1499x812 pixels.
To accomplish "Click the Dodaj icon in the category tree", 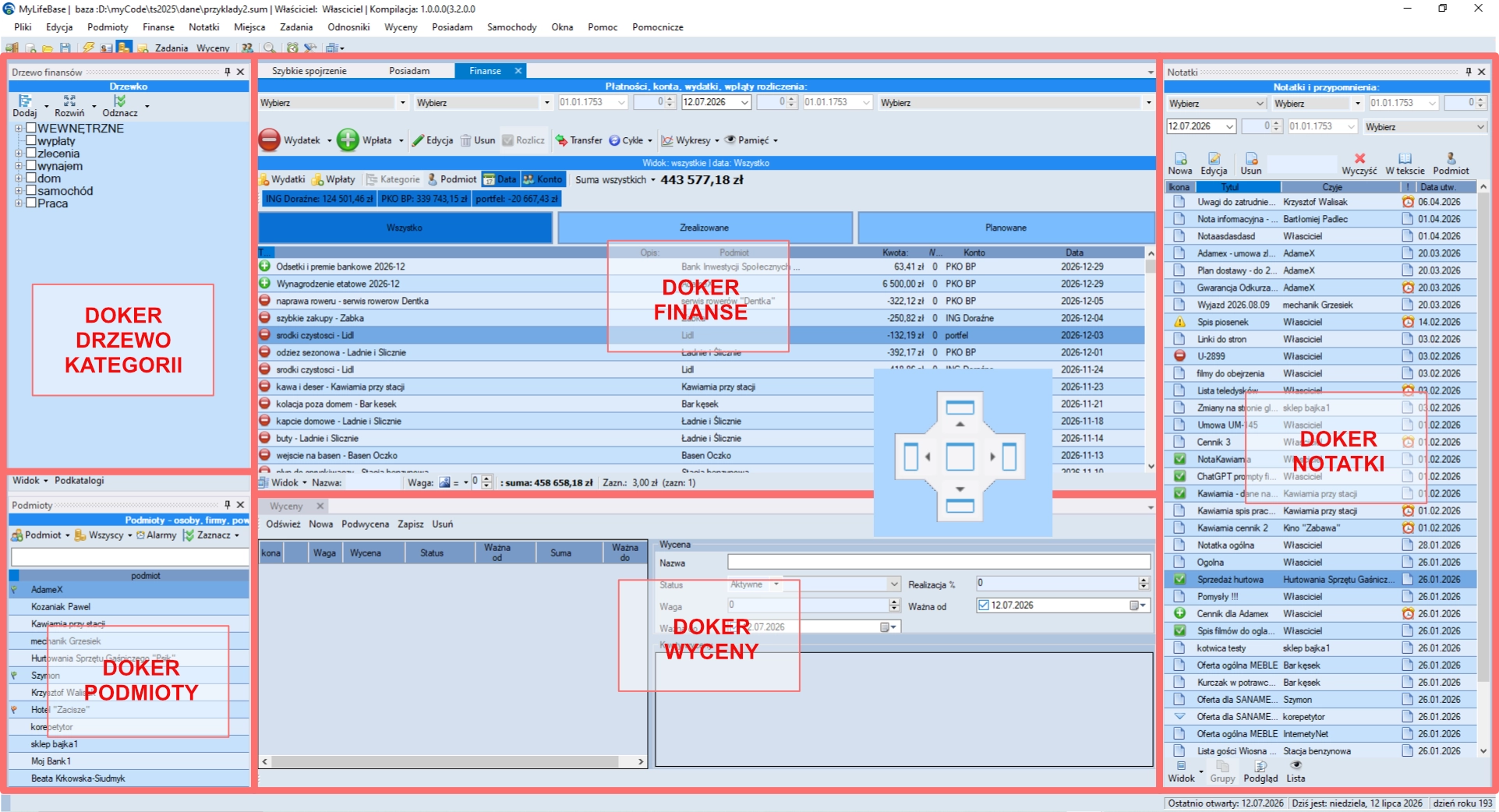I will pyautogui.click(x=25, y=101).
